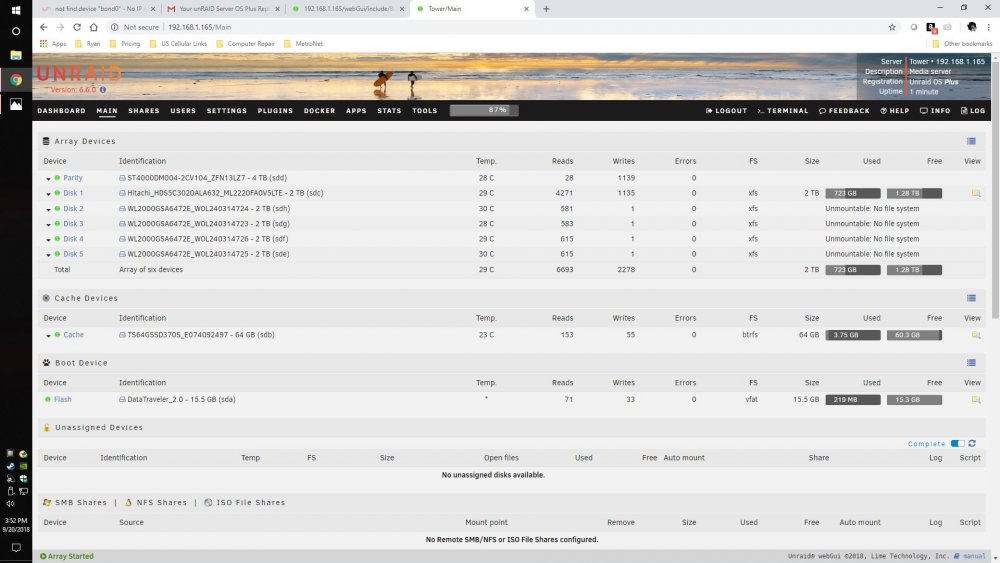Click Chrome reload page button
Viewport: 1000px width, 563px height.
(77, 27)
